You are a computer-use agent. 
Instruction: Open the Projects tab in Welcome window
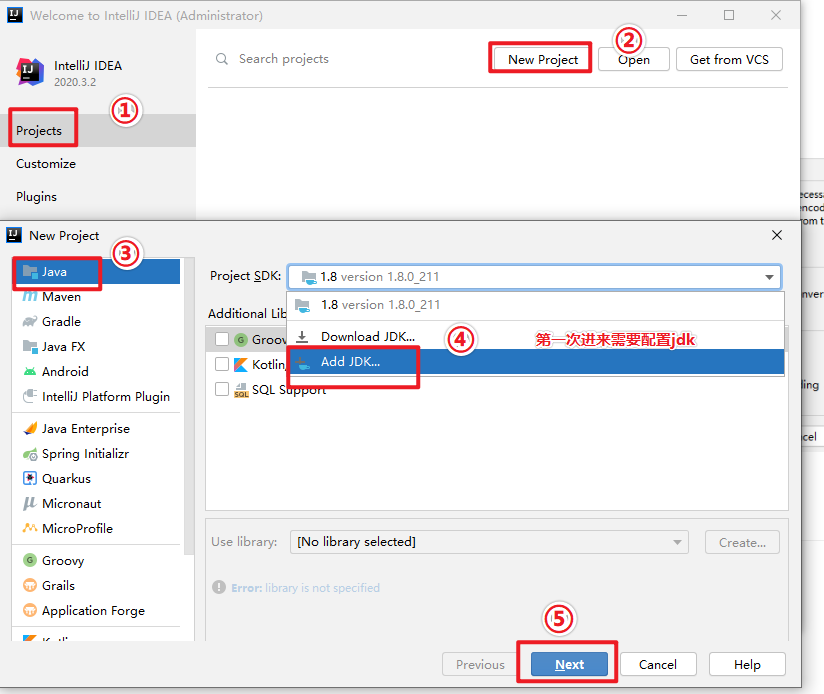98,130
